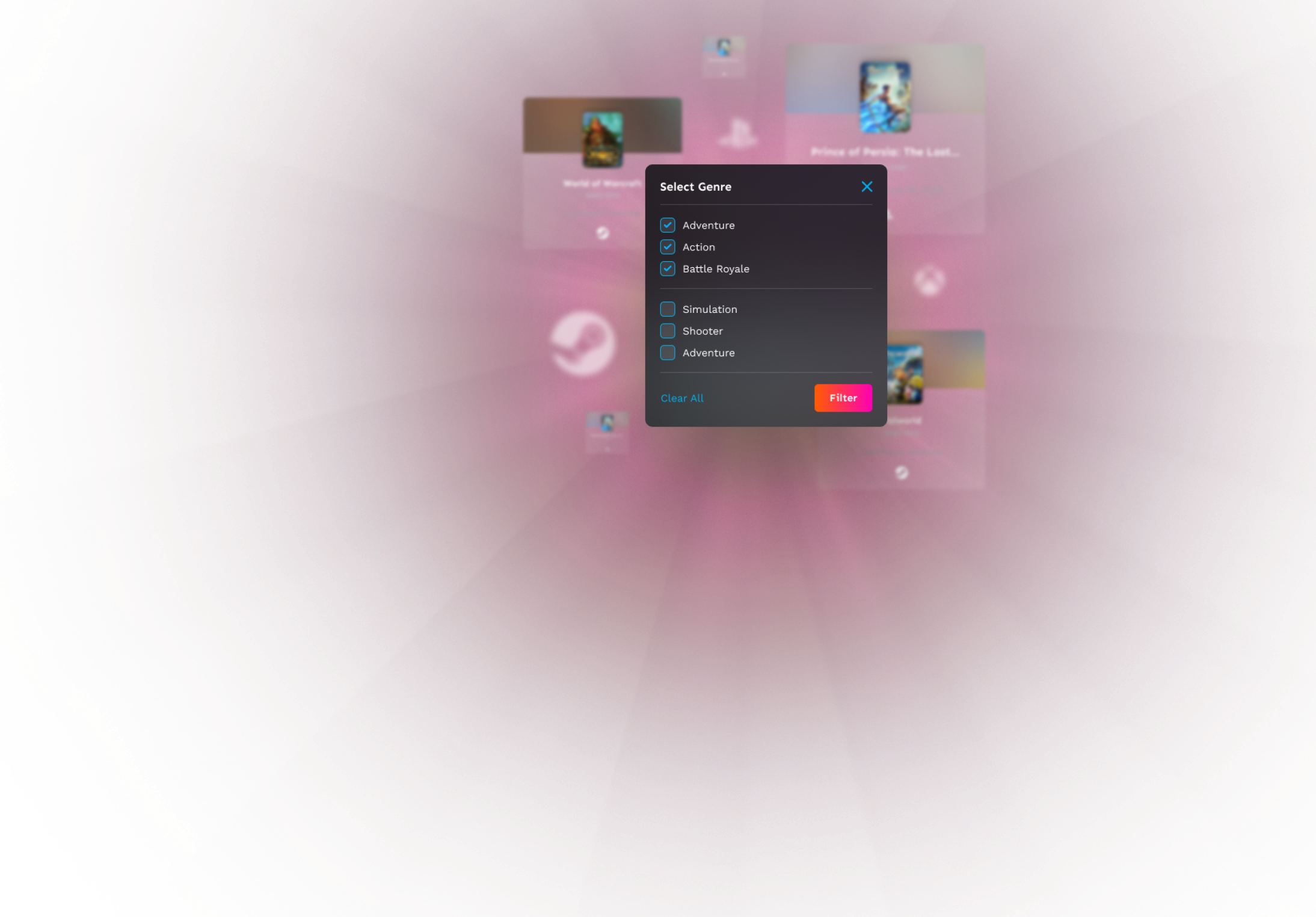Uncheck the checked Adventure genre checkbox
1316x917 pixels.
tap(668, 225)
